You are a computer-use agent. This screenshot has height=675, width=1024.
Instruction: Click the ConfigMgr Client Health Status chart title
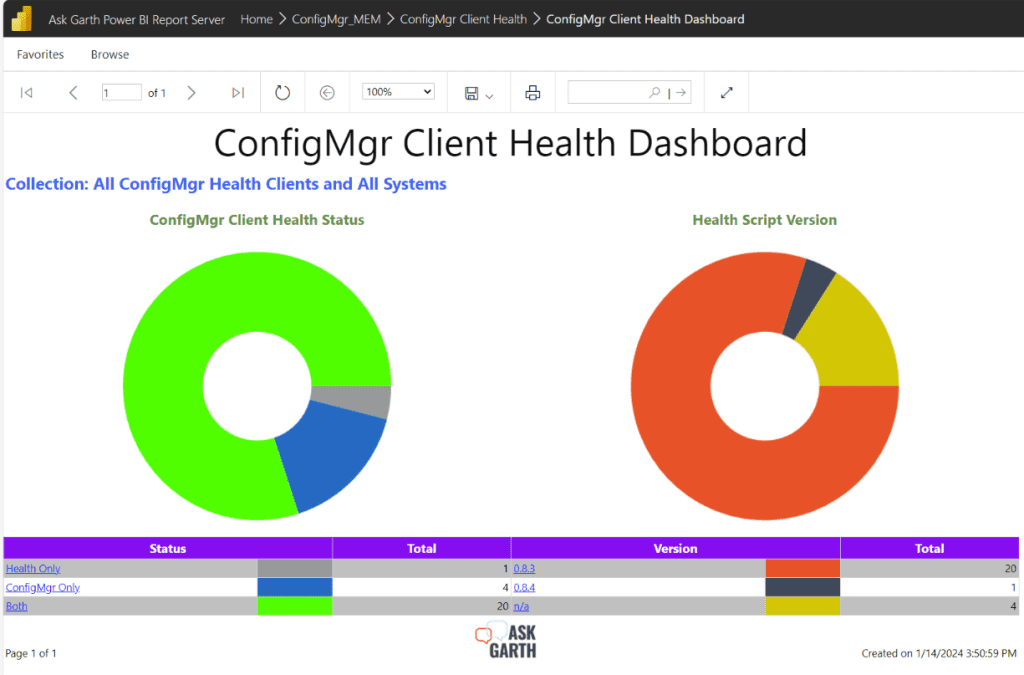[x=257, y=220]
